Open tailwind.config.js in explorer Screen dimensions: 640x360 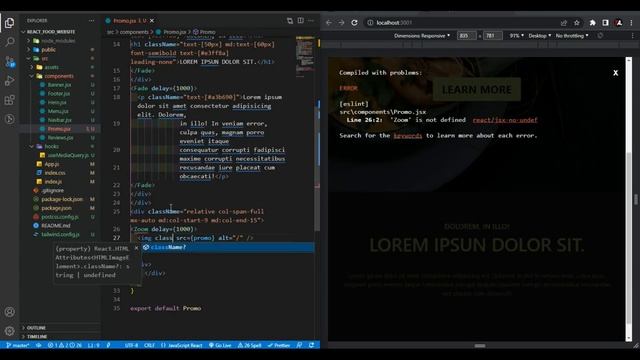click(x=60, y=235)
